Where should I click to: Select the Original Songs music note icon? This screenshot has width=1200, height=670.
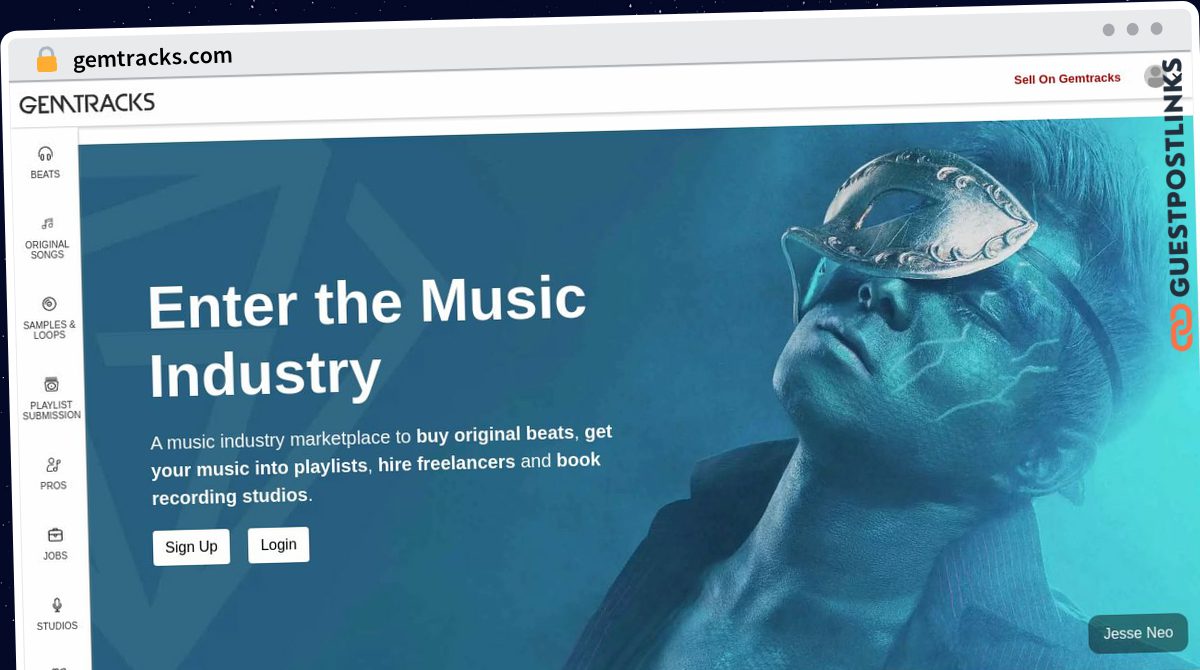[x=47, y=223]
